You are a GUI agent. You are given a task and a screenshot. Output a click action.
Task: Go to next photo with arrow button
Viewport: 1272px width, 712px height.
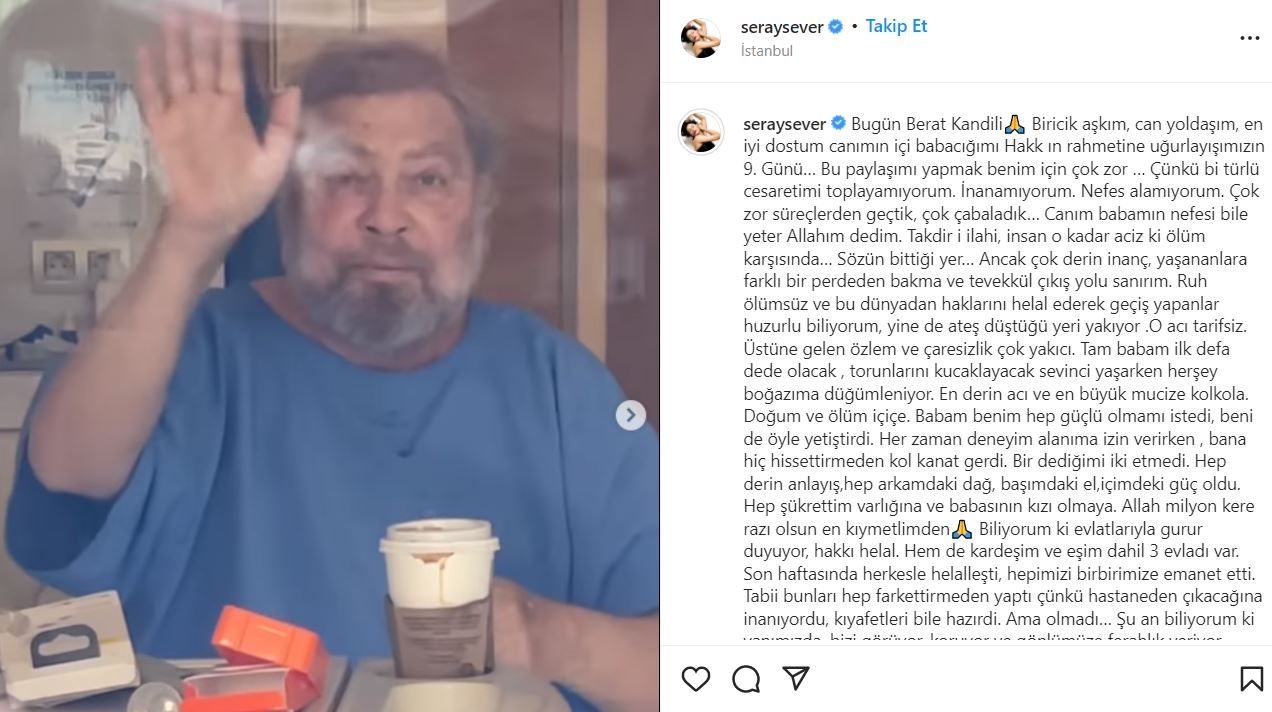(630, 415)
